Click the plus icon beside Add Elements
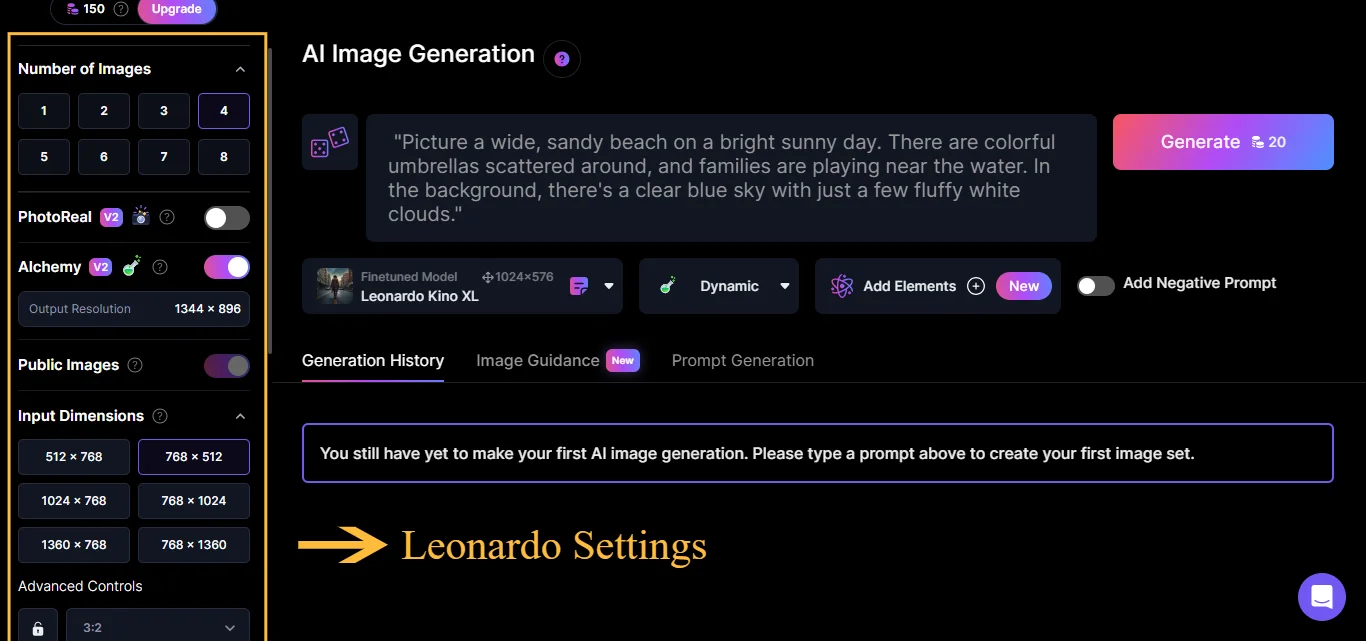 [x=976, y=286]
